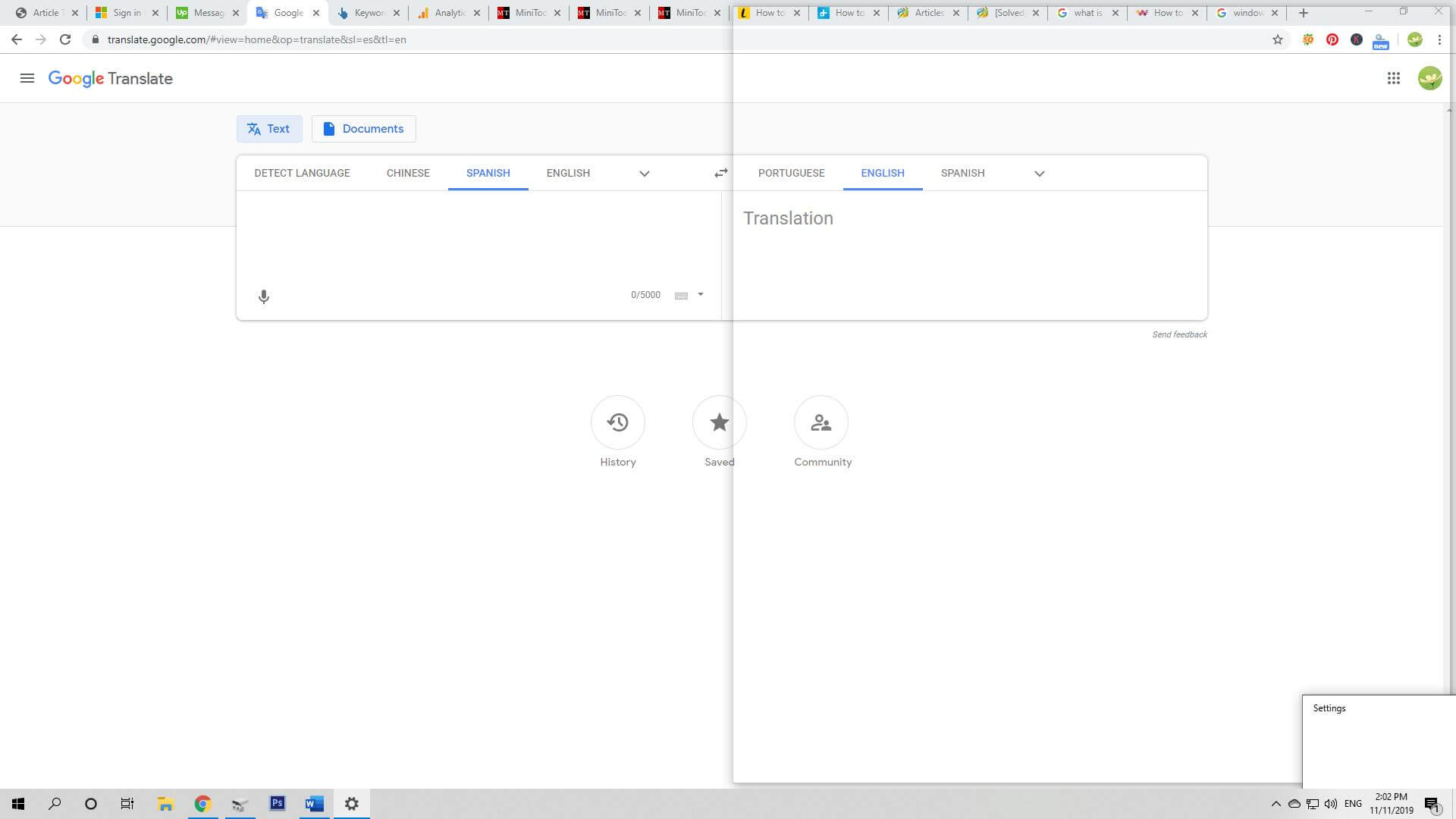1456x819 pixels.
Task: Open the input tools selection arrow
Action: 701,295
